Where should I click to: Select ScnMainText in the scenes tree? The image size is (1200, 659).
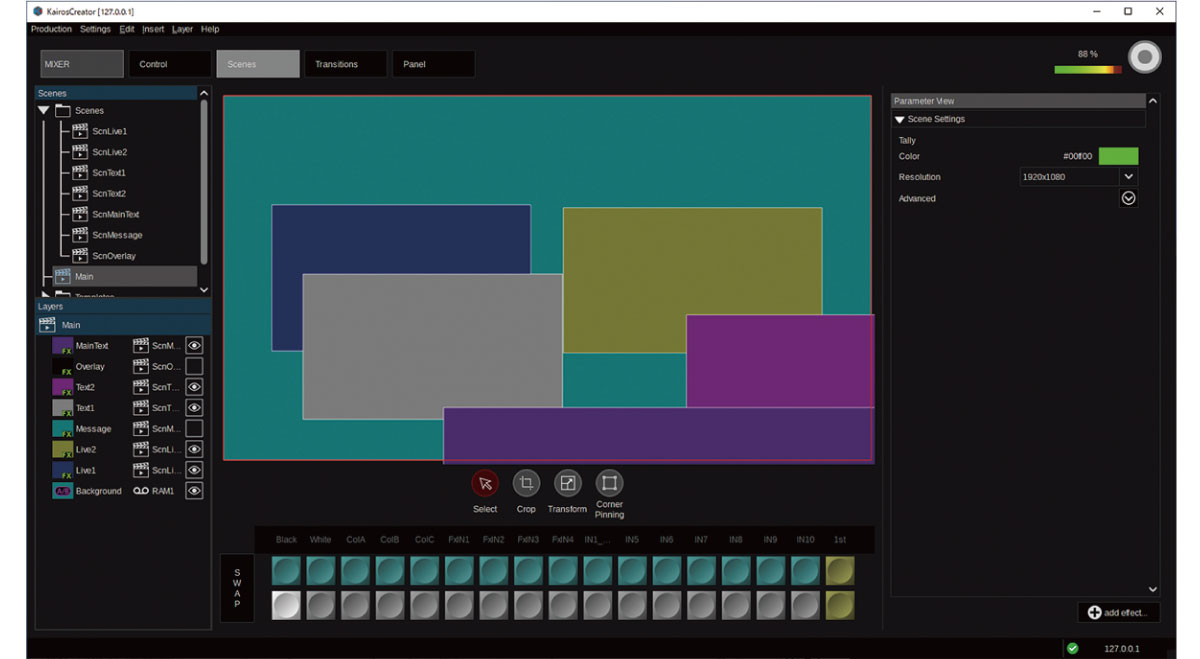[115, 214]
